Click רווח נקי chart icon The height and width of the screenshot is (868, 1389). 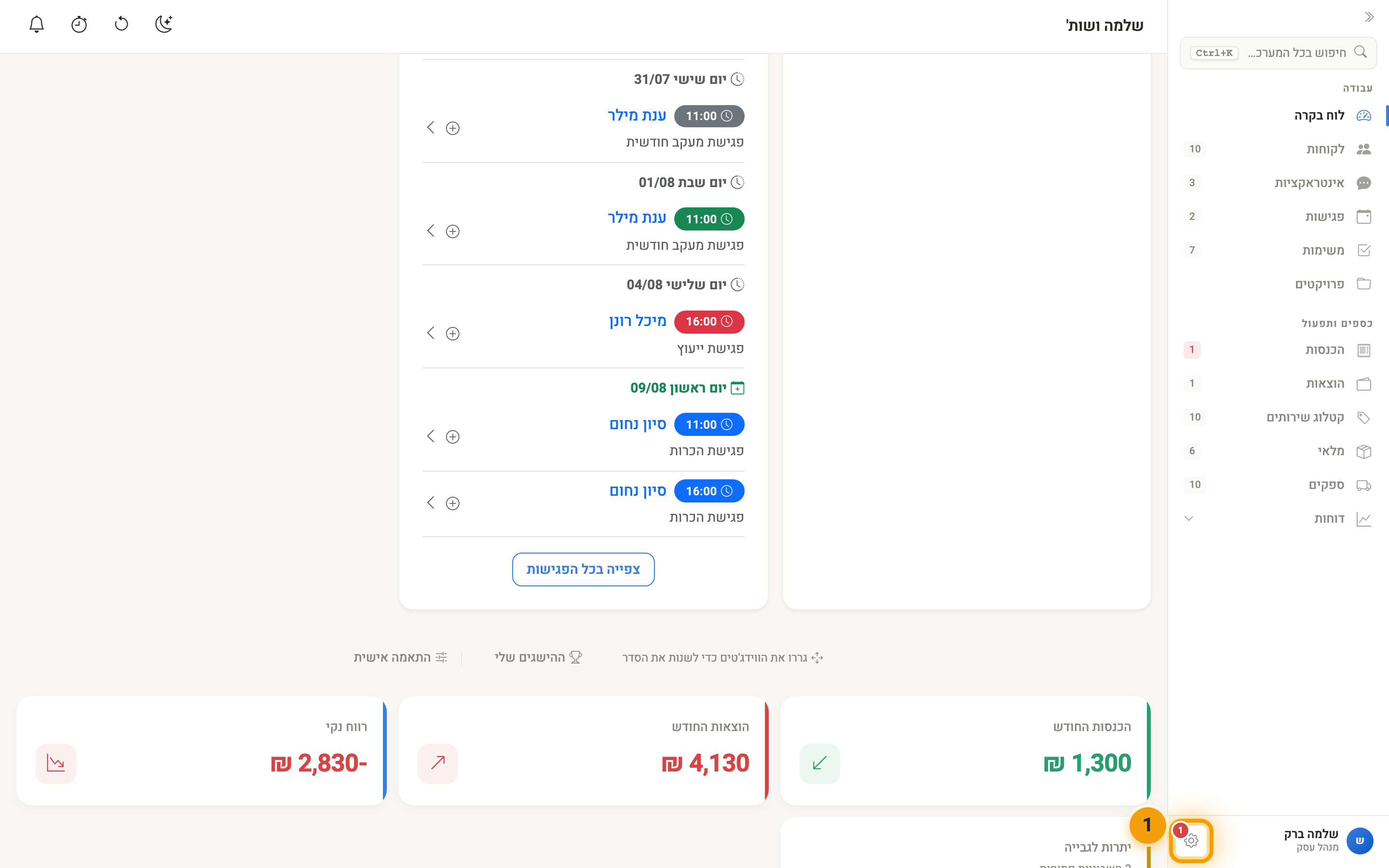point(55,763)
